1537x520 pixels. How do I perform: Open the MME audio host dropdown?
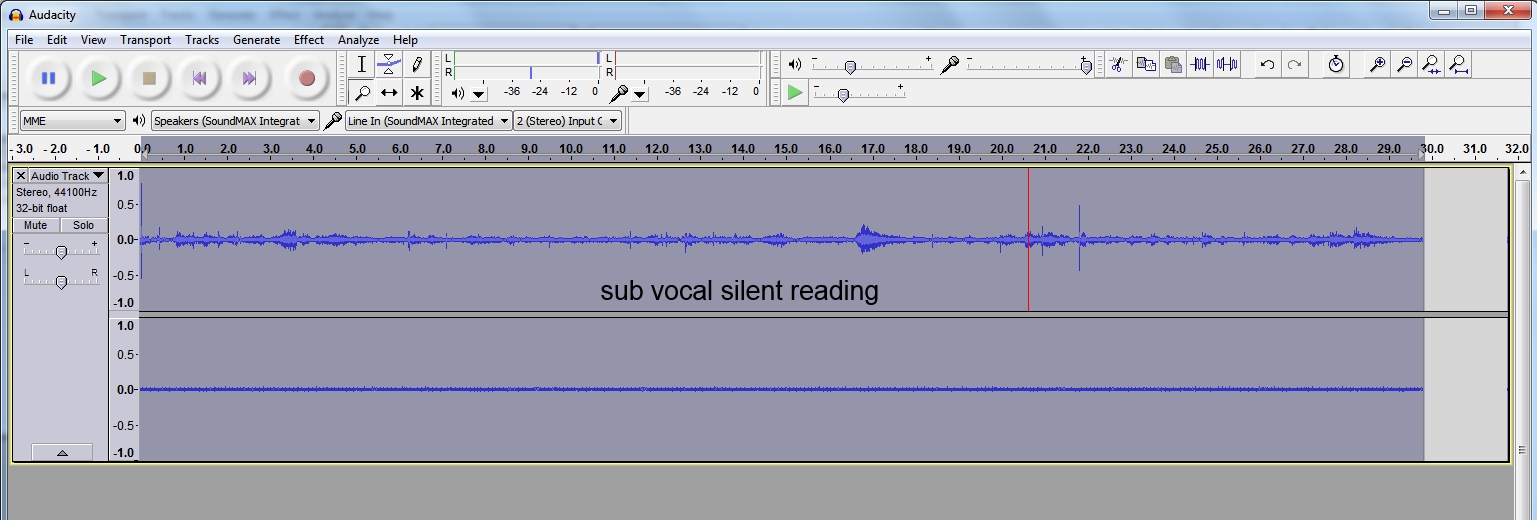pyautogui.click(x=72, y=121)
